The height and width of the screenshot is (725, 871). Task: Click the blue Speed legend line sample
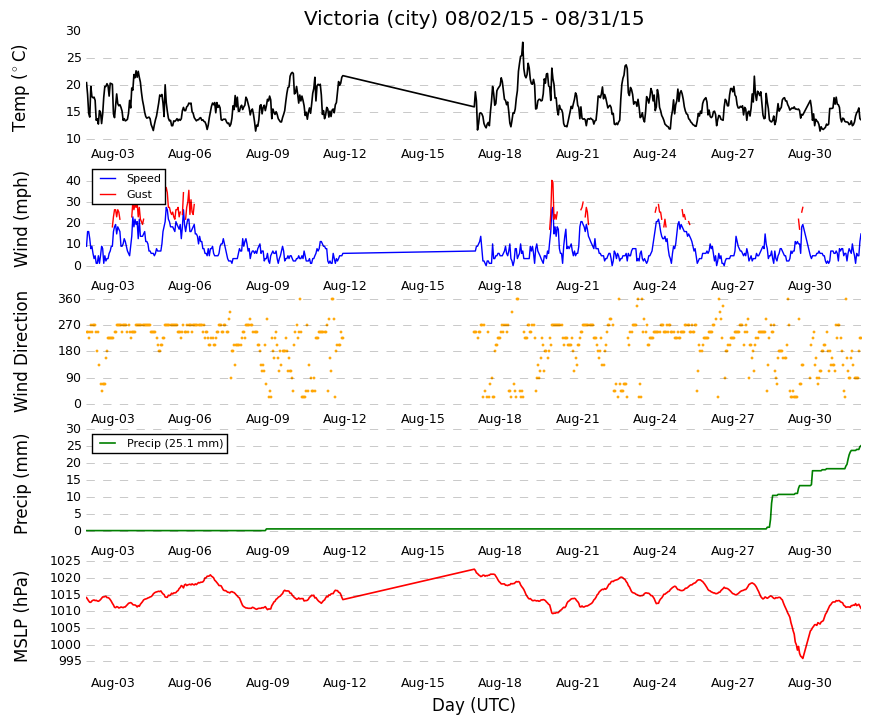[108, 179]
